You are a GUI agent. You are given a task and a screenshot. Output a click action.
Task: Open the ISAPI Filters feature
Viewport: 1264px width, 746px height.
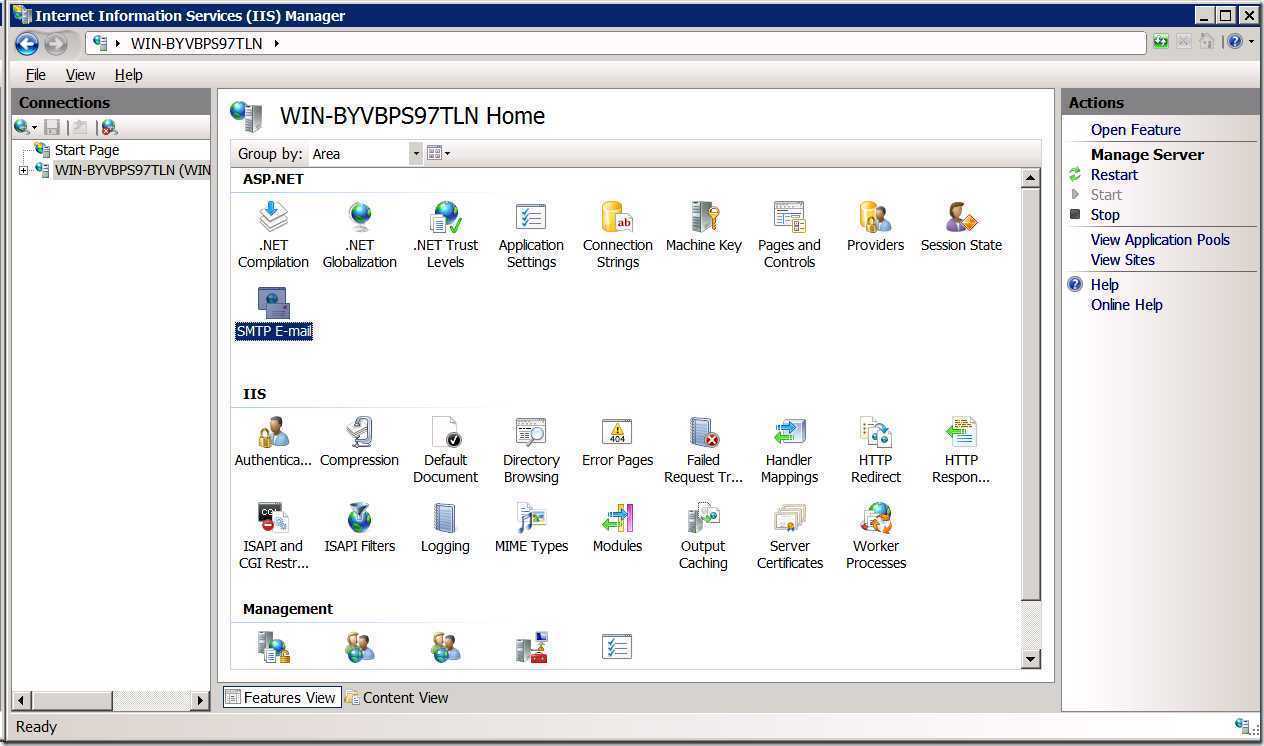pos(359,528)
